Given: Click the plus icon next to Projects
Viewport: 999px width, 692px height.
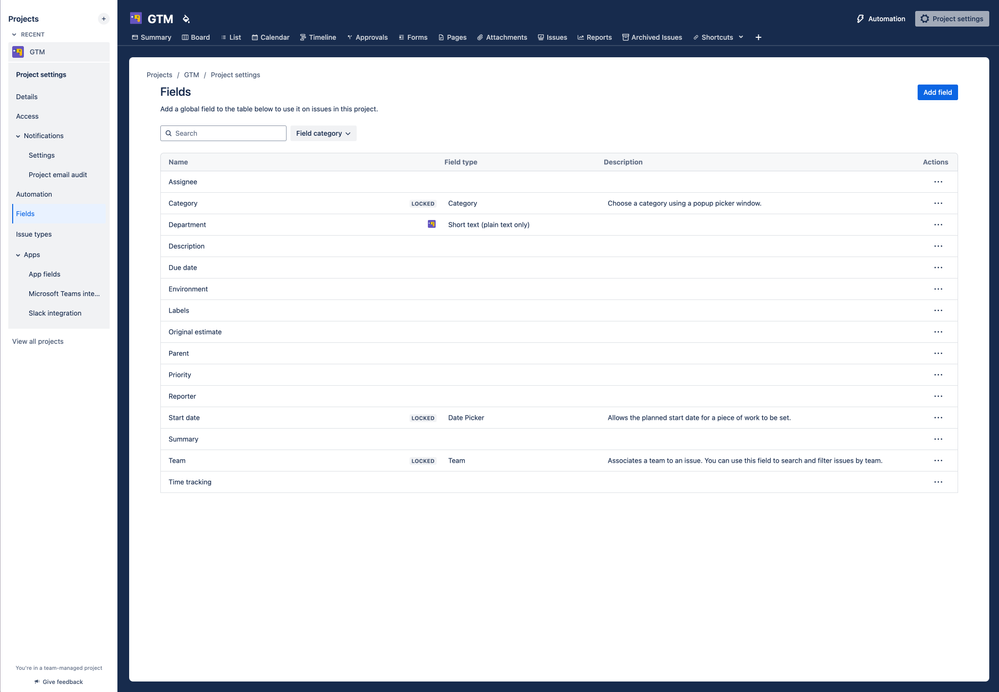Looking at the screenshot, I should (x=103, y=19).
